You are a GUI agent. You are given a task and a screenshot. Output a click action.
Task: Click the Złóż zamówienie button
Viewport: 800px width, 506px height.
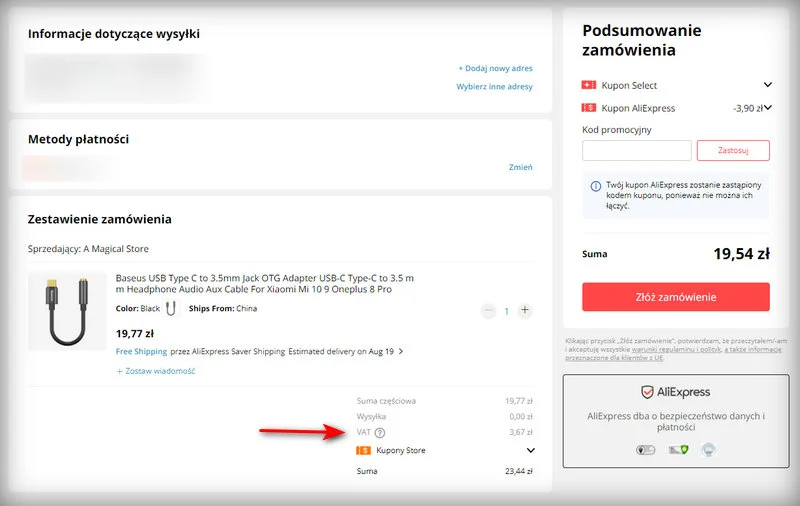[x=676, y=297]
